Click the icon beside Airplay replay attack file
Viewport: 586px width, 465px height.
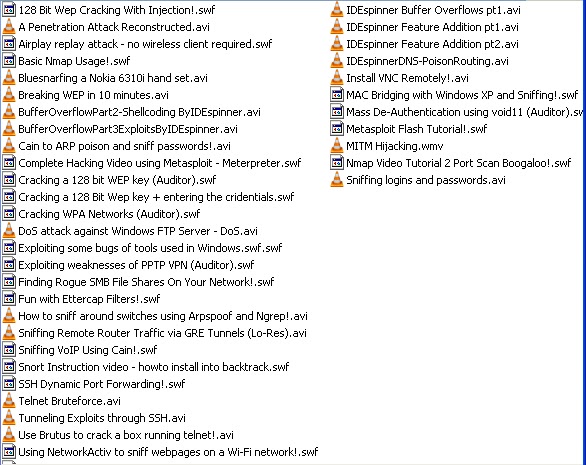click(9, 44)
